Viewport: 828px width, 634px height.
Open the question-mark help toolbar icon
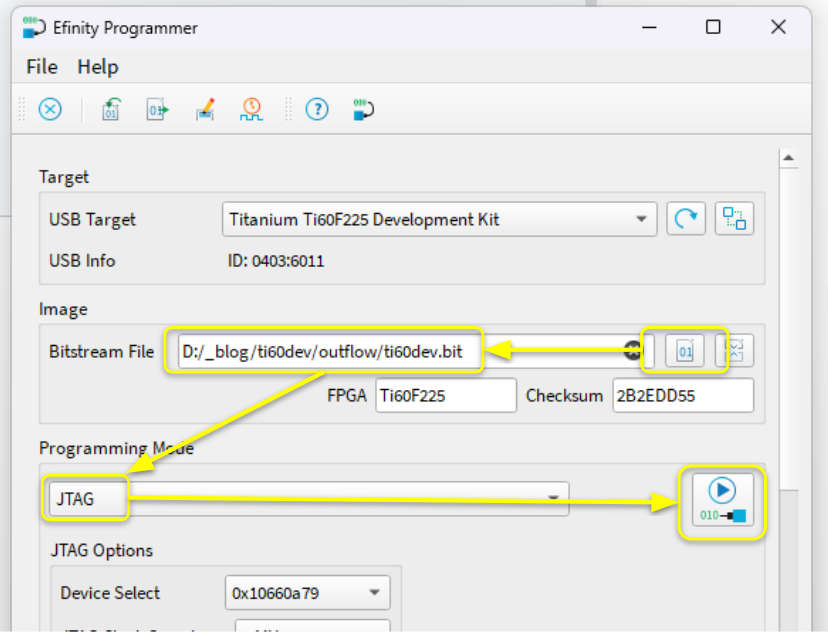point(317,109)
